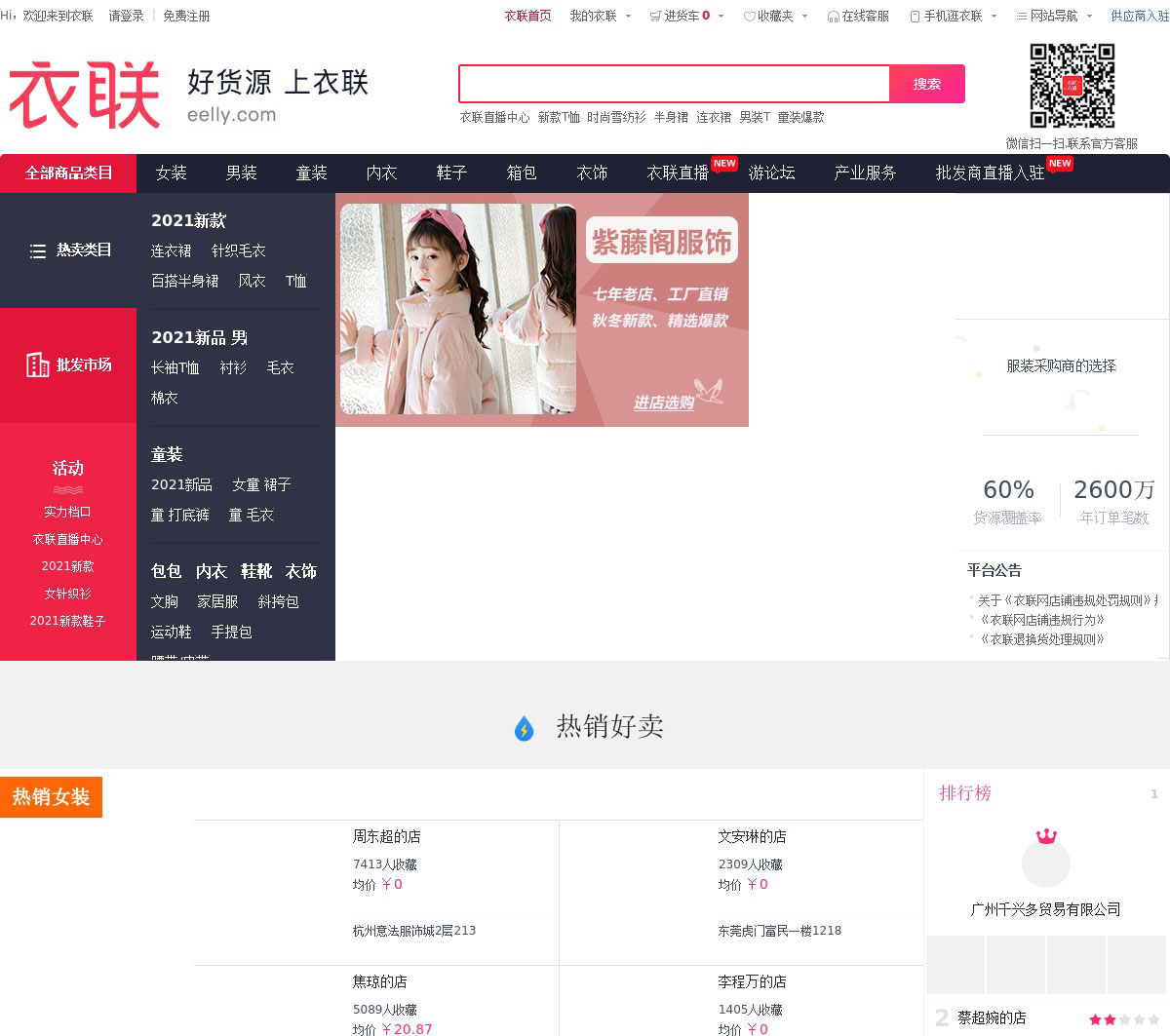1170x1036 pixels.
Task: Click 女针织衫 in 活动 sidebar
Action: [67, 595]
